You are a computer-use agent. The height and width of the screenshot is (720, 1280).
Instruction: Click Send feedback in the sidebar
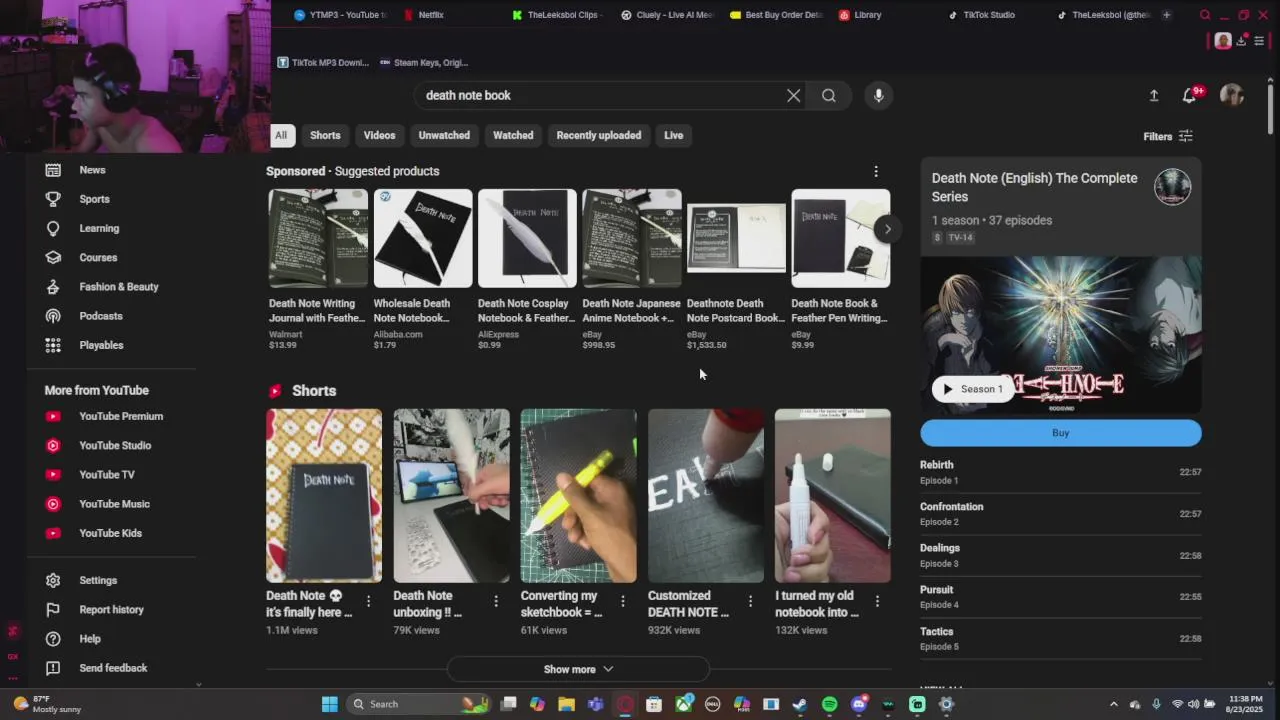pyautogui.click(x=112, y=668)
